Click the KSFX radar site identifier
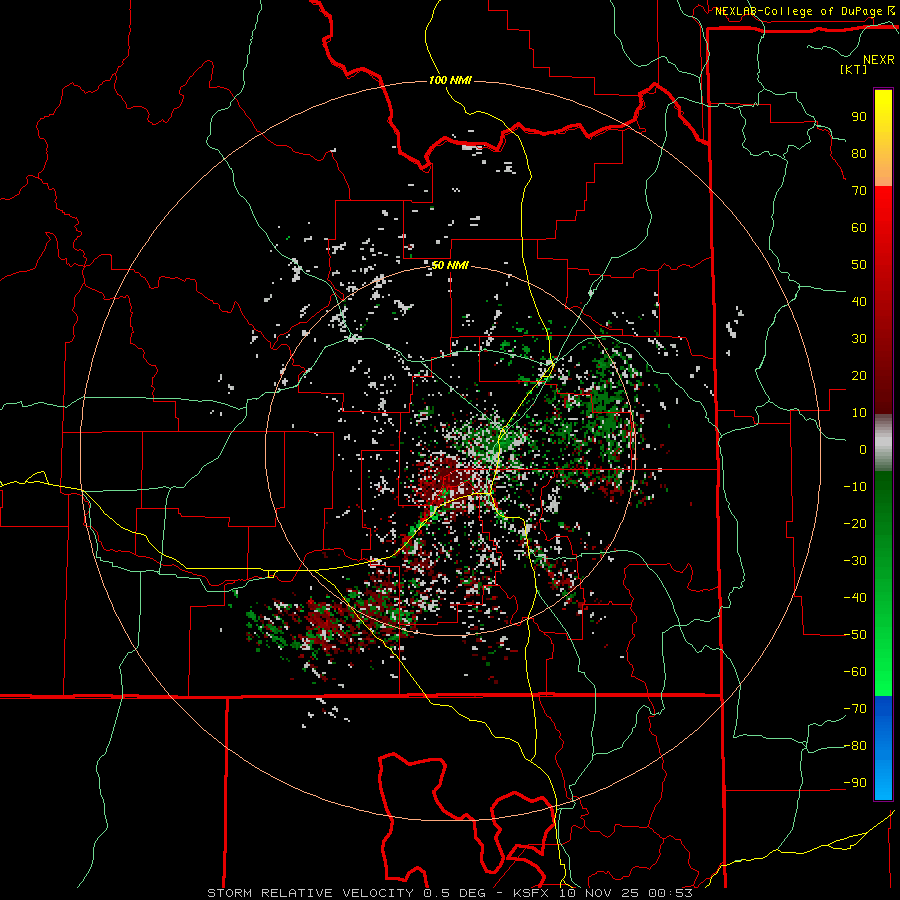Image resolution: width=900 pixels, height=900 pixels. pos(530,893)
